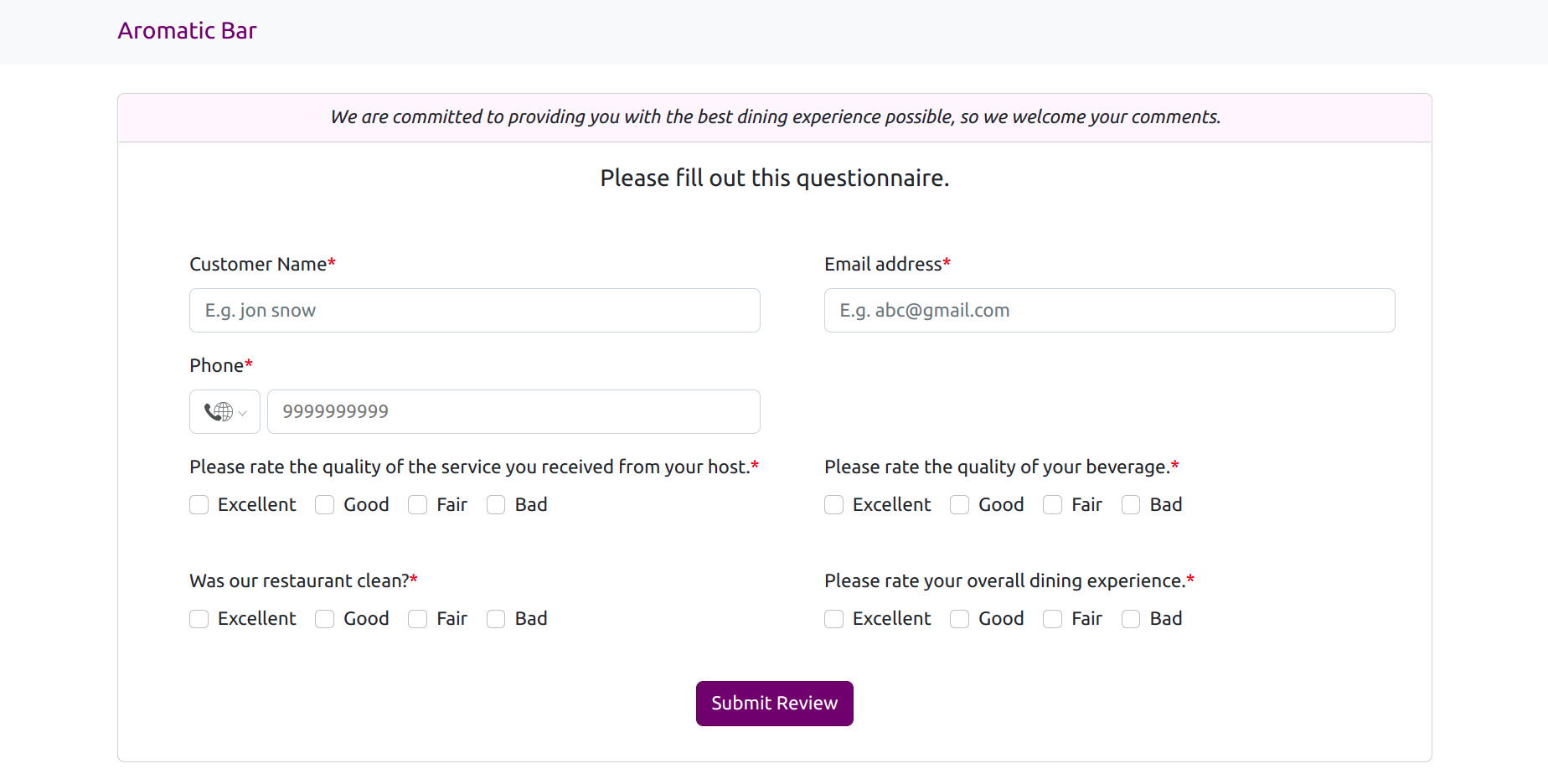Viewport: 1548px width, 784px height.
Task: Mark Bad for host service quality
Action: tap(497, 505)
